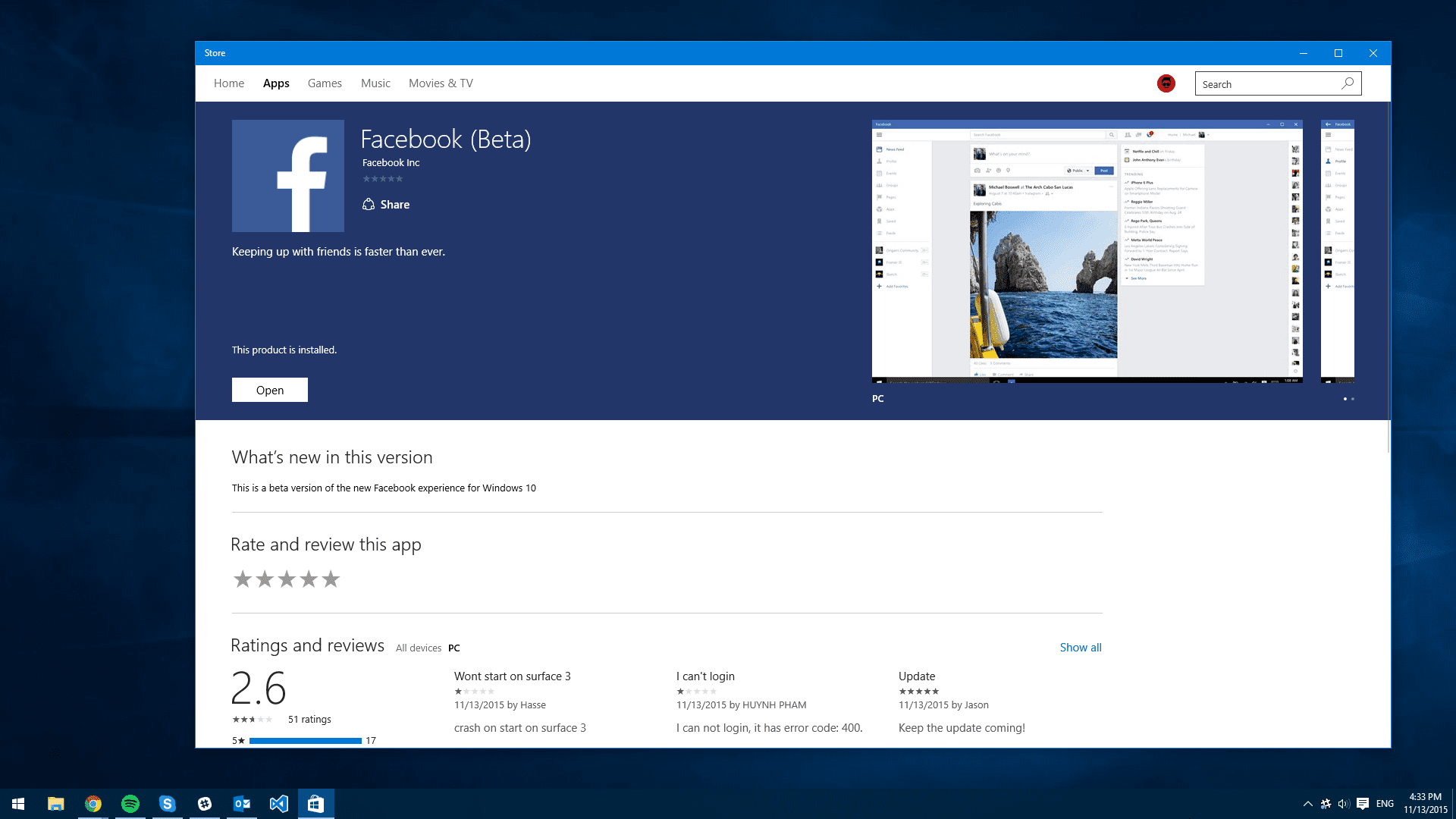Viewport: 1456px width, 819px height.
Task: Select the Apps tab in Store
Action: point(276,83)
